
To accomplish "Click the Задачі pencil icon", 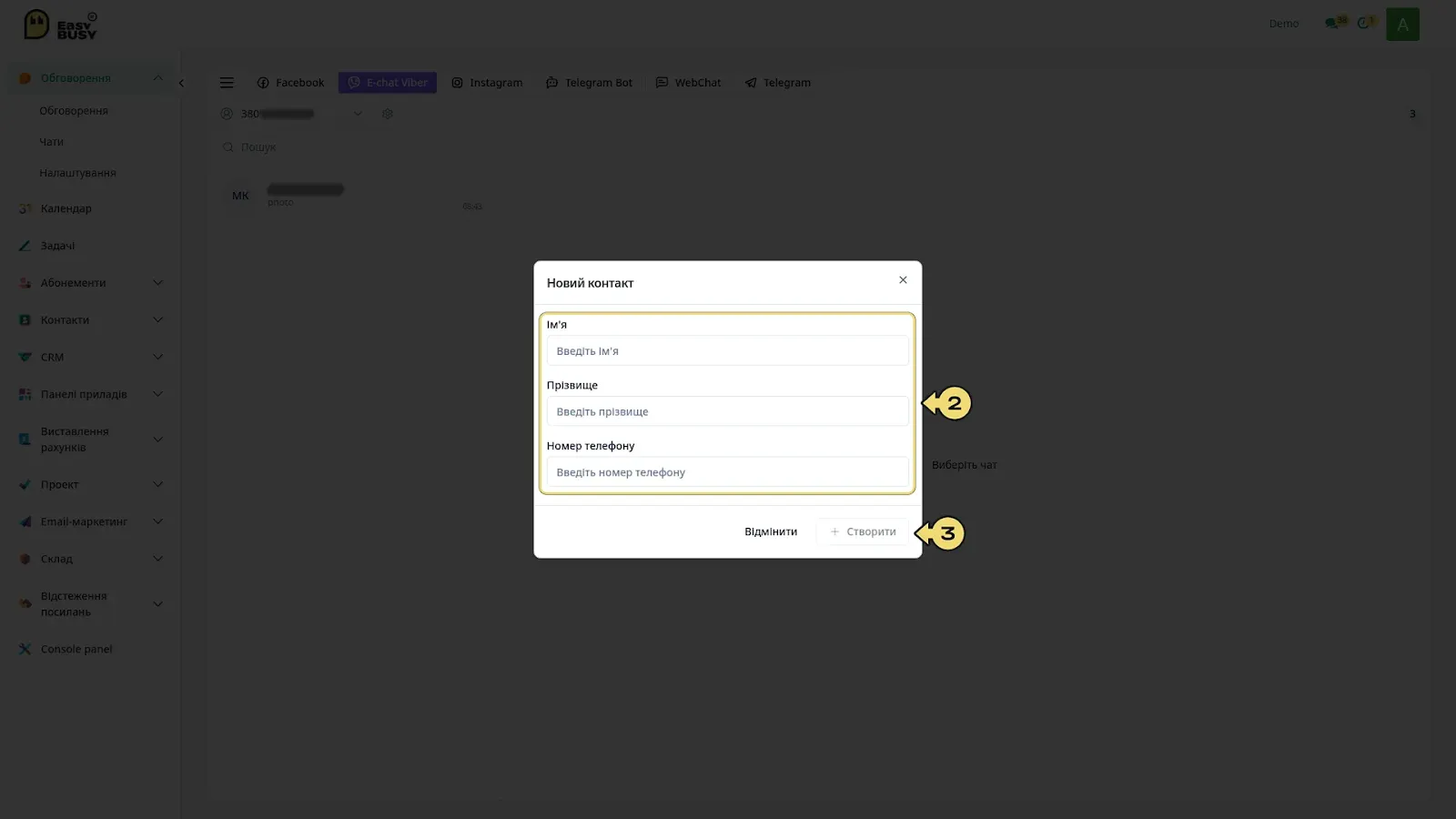I will pos(25,246).
